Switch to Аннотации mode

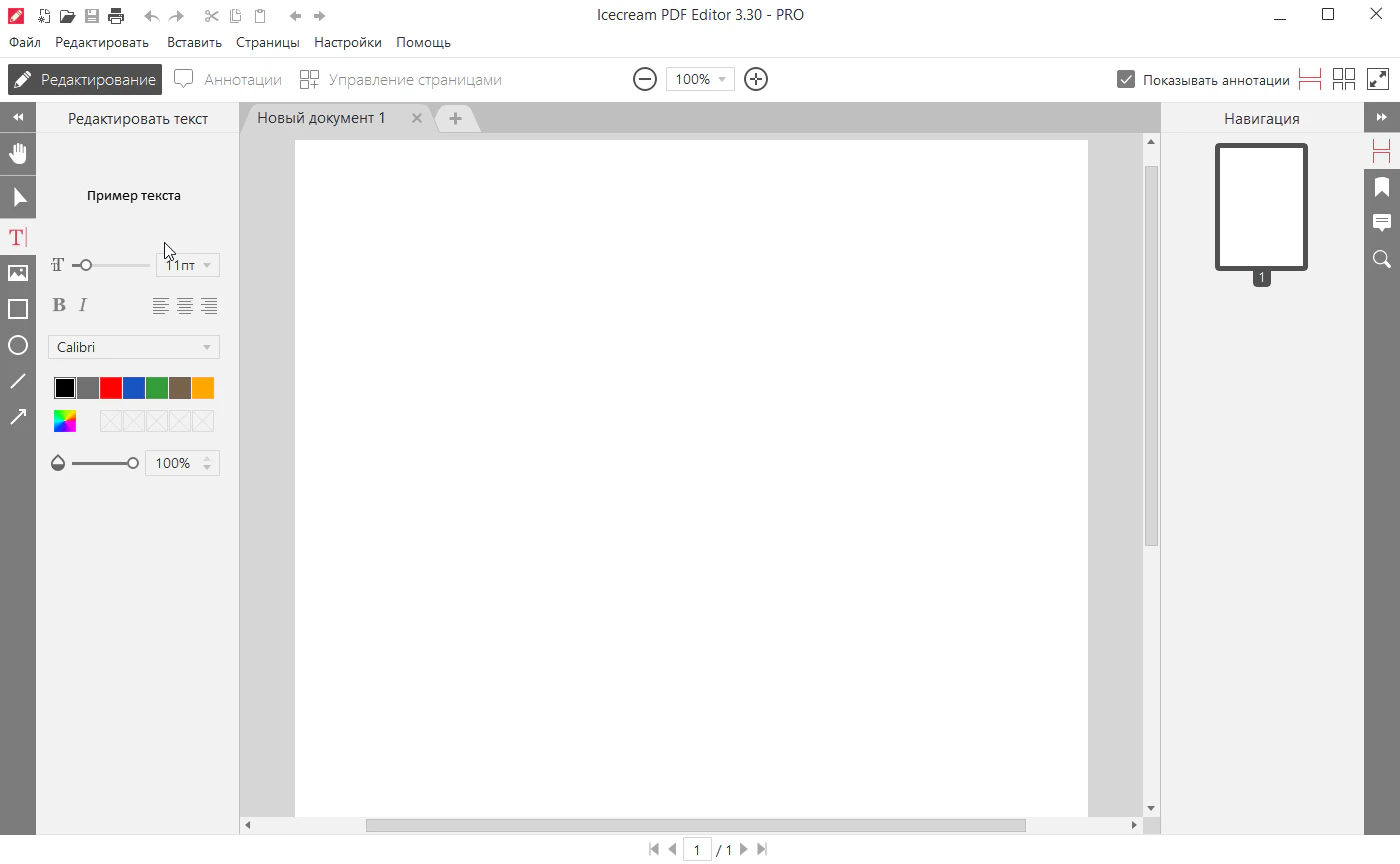tap(229, 80)
